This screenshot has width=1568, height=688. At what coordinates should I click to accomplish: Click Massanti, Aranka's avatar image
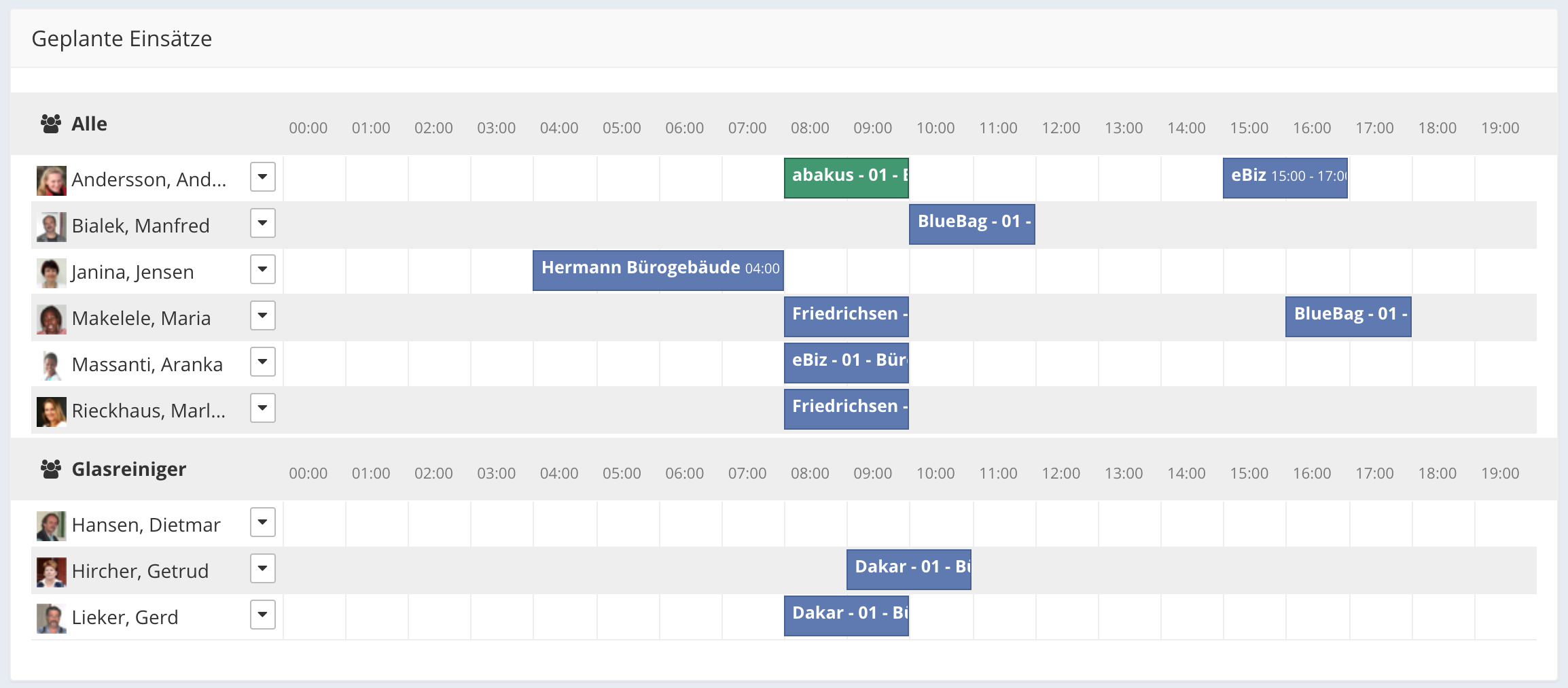(x=52, y=365)
